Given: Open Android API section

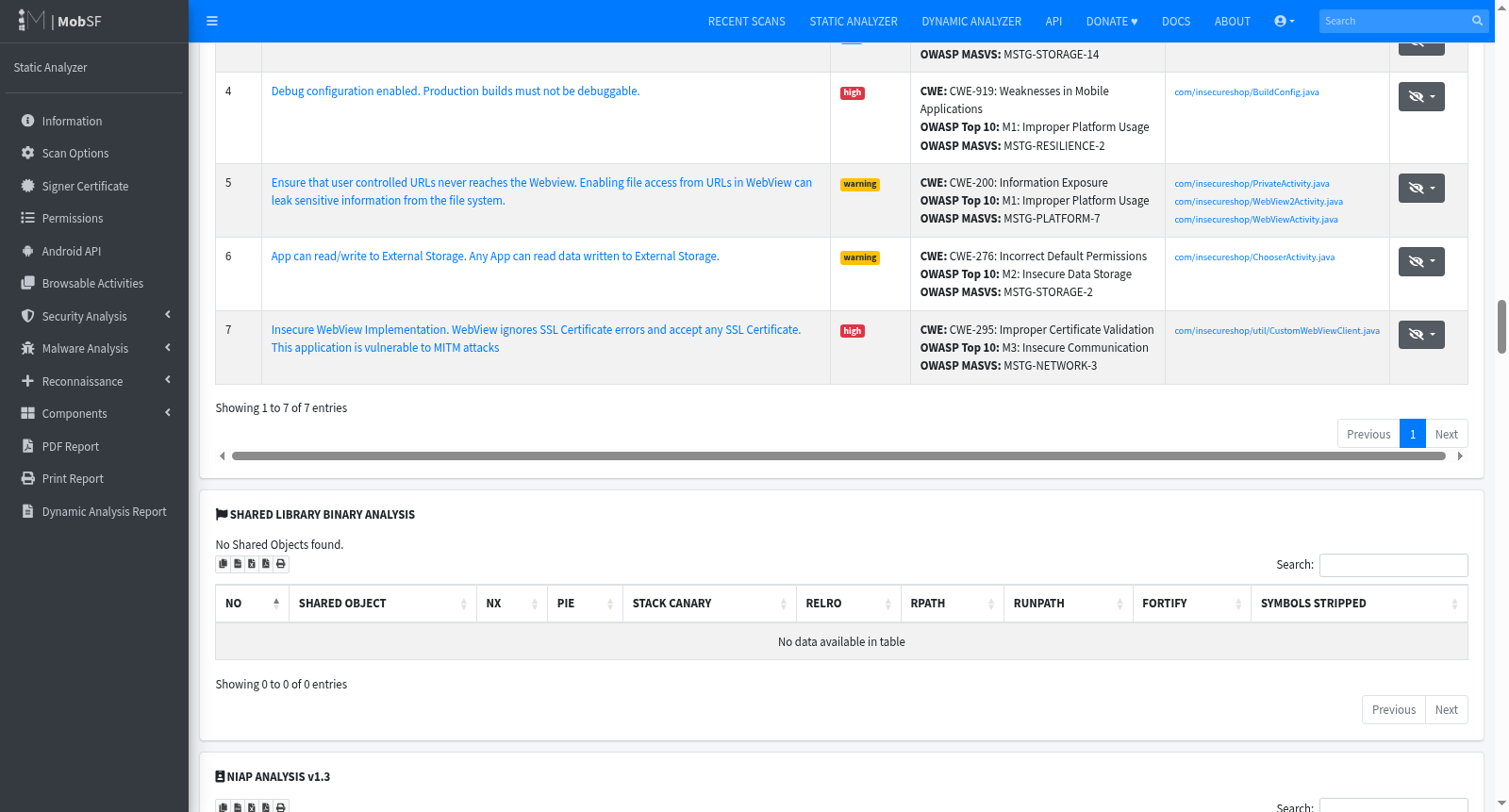Looking at the screenshot, I should [93, 251].
